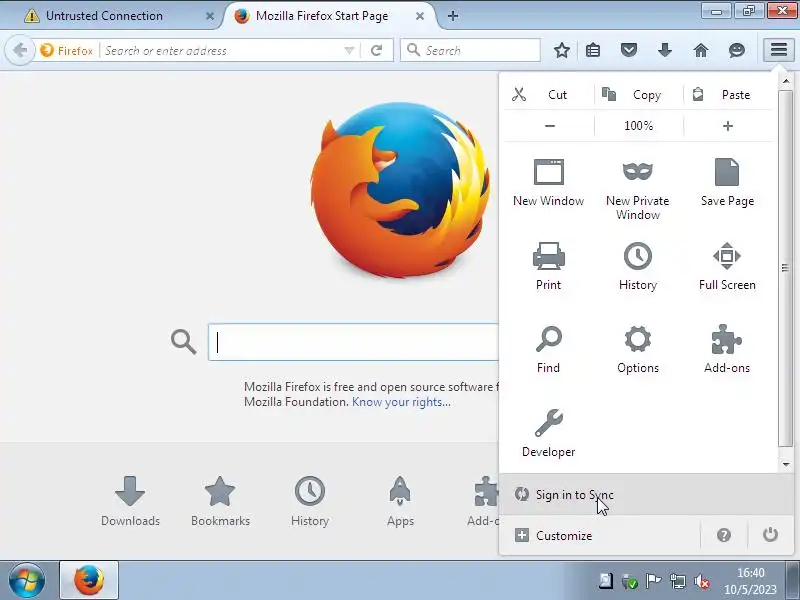
Task: Close the Firefox Start Page tab
Action: [x=420, y=16]
